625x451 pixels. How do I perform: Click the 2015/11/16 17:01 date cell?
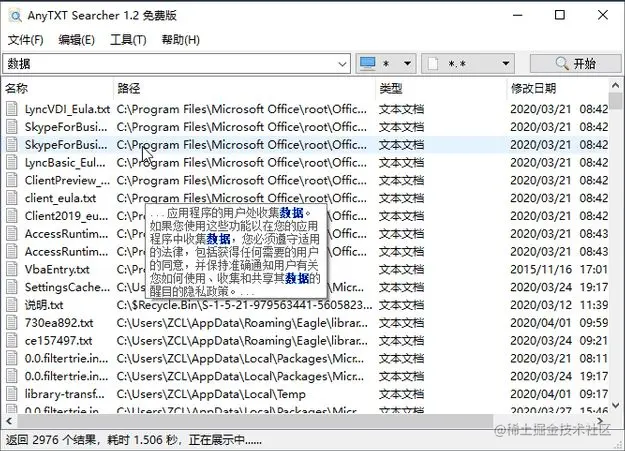pos(559,269)
